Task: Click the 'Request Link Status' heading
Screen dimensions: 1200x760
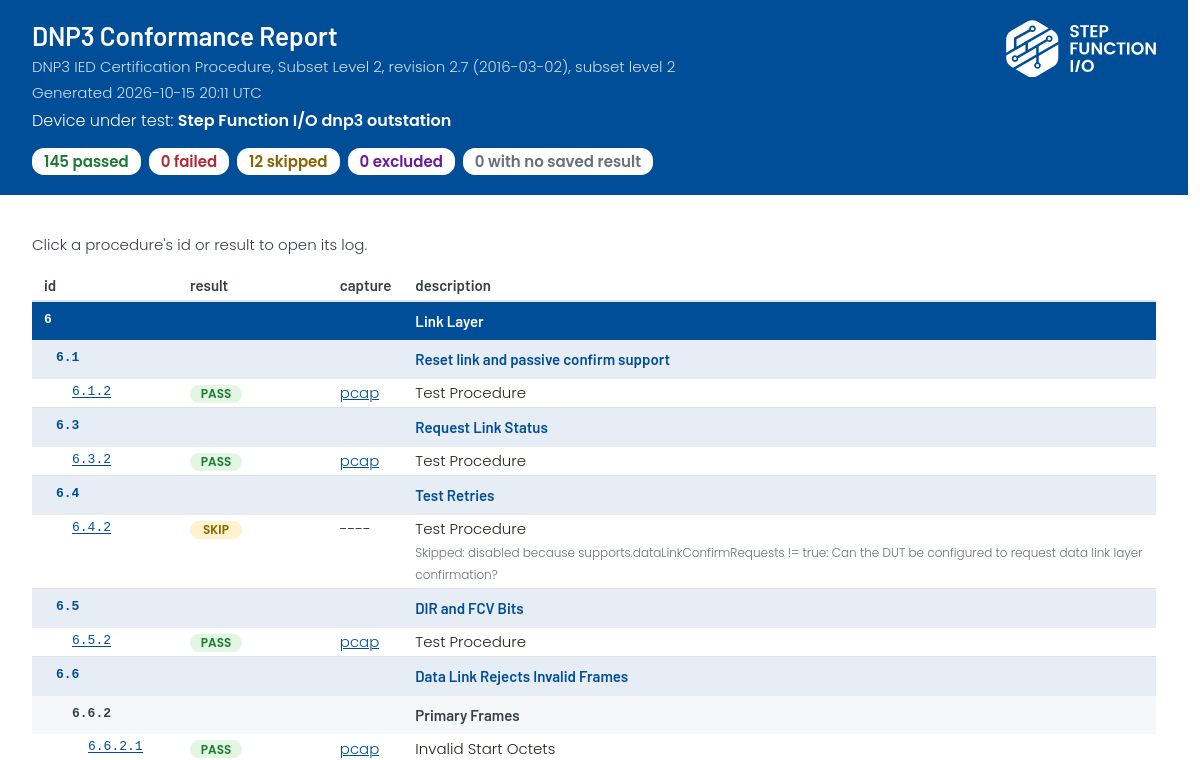Action: point(481,428)
